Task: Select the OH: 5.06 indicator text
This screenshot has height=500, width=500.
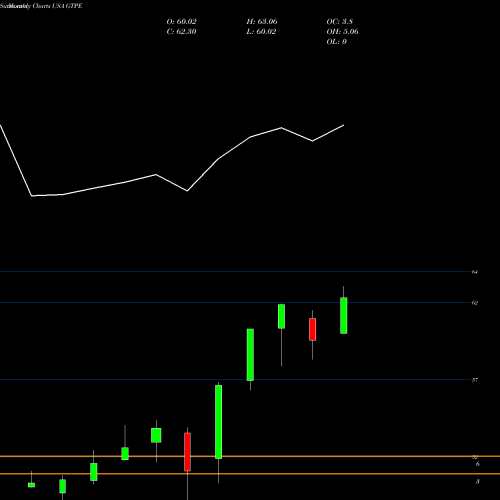Action: tap(342, 32)
